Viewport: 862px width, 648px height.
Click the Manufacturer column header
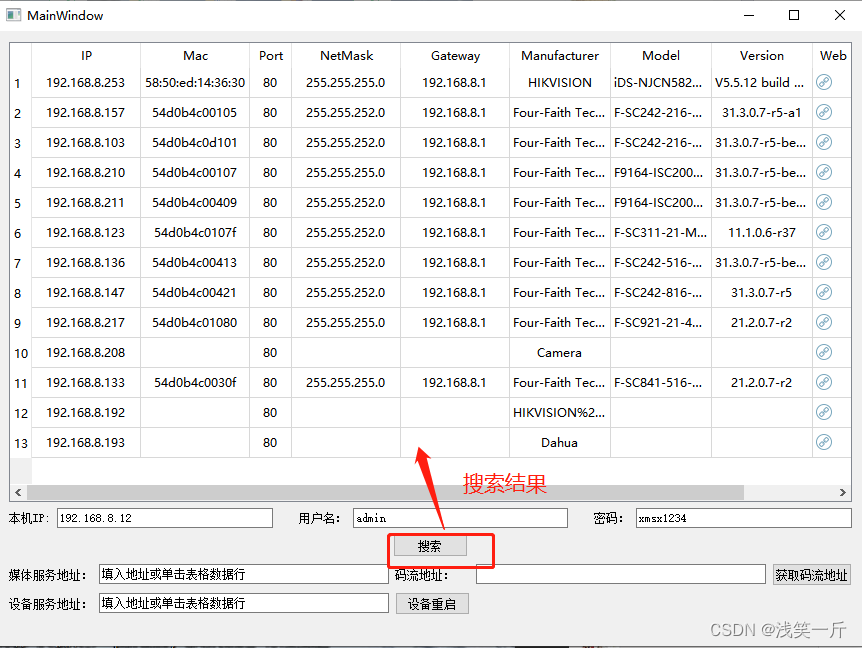[x=560, y=56]
